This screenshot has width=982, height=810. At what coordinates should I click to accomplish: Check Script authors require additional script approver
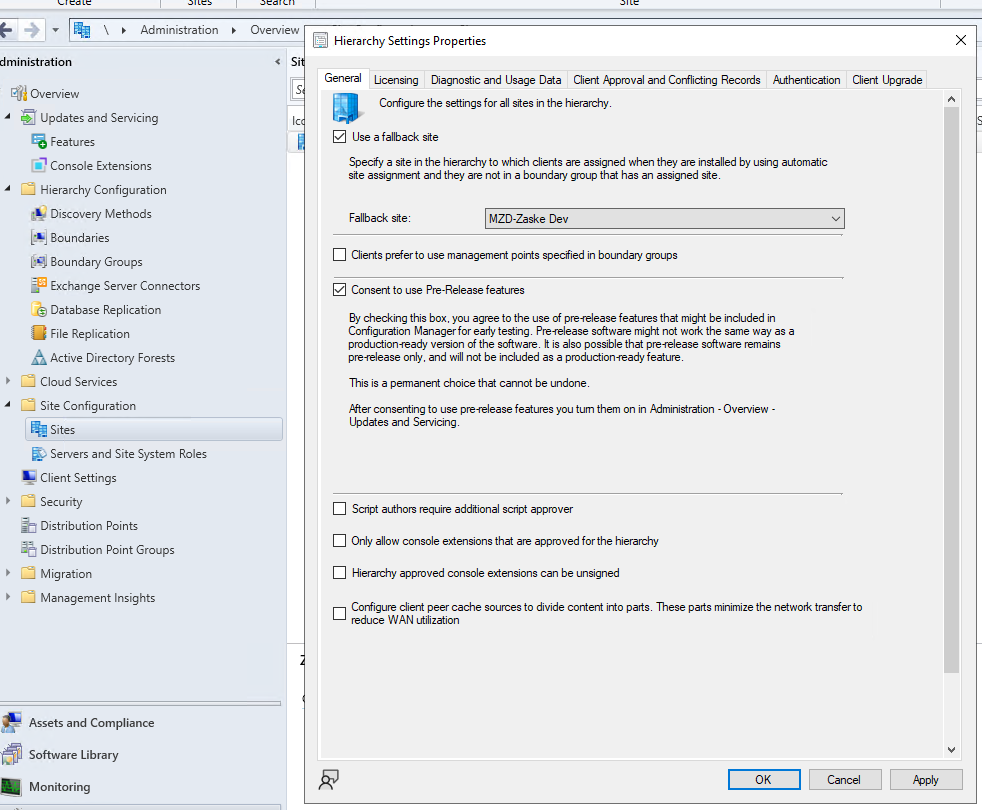pos(338,509)
